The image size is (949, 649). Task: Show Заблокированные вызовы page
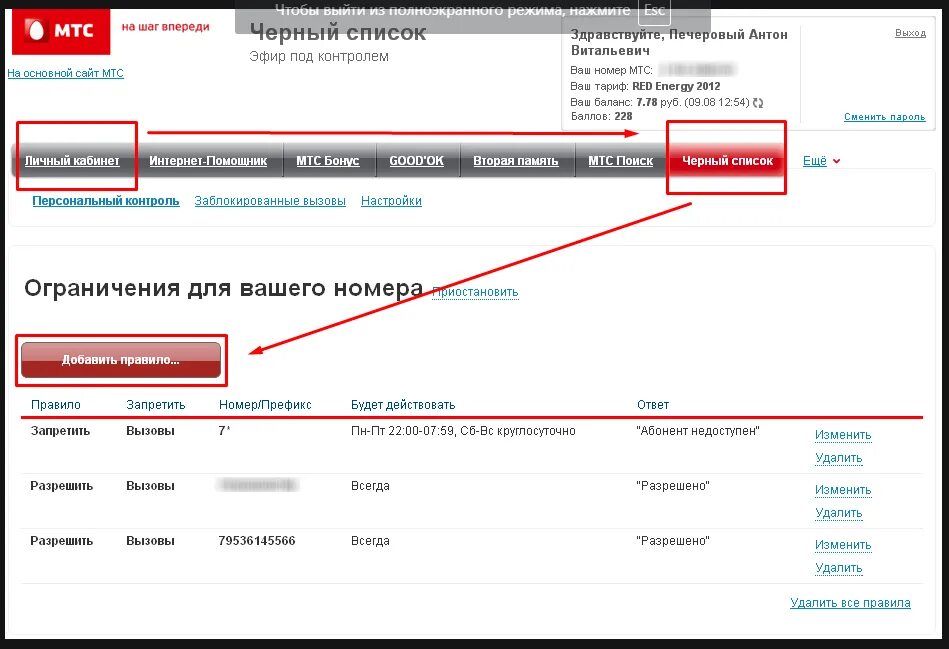(270, 200)
